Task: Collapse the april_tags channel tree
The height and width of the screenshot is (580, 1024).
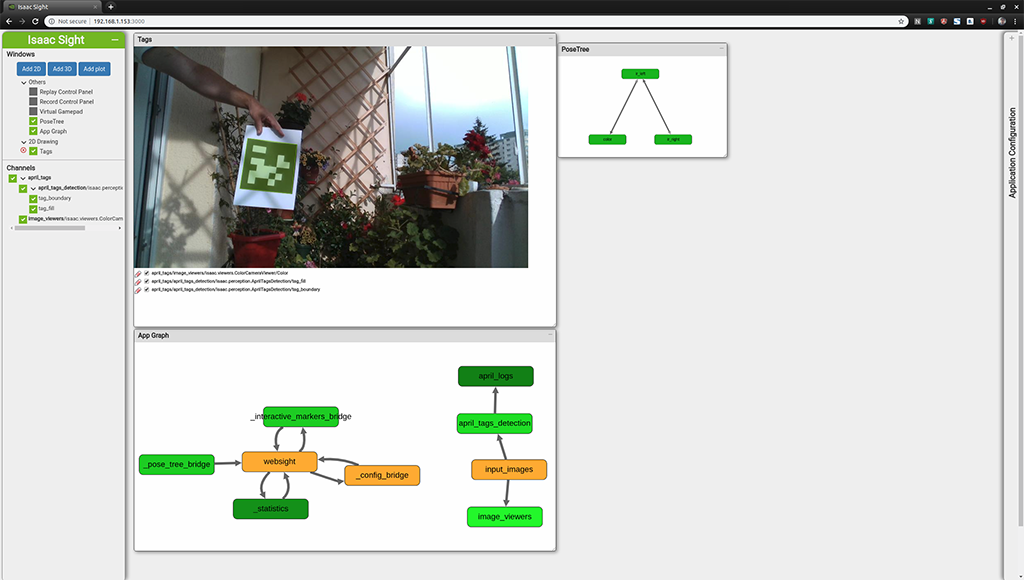Action: tap(21, 178)
